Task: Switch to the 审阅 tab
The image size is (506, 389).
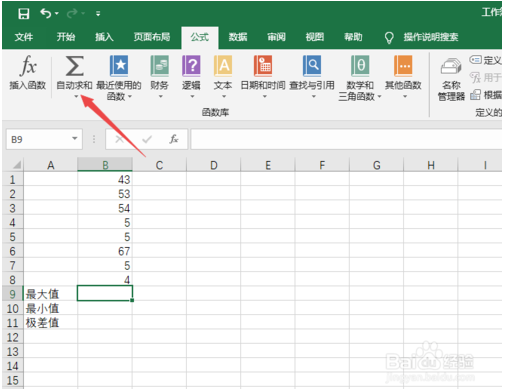Action: click(x=276, y=37)
